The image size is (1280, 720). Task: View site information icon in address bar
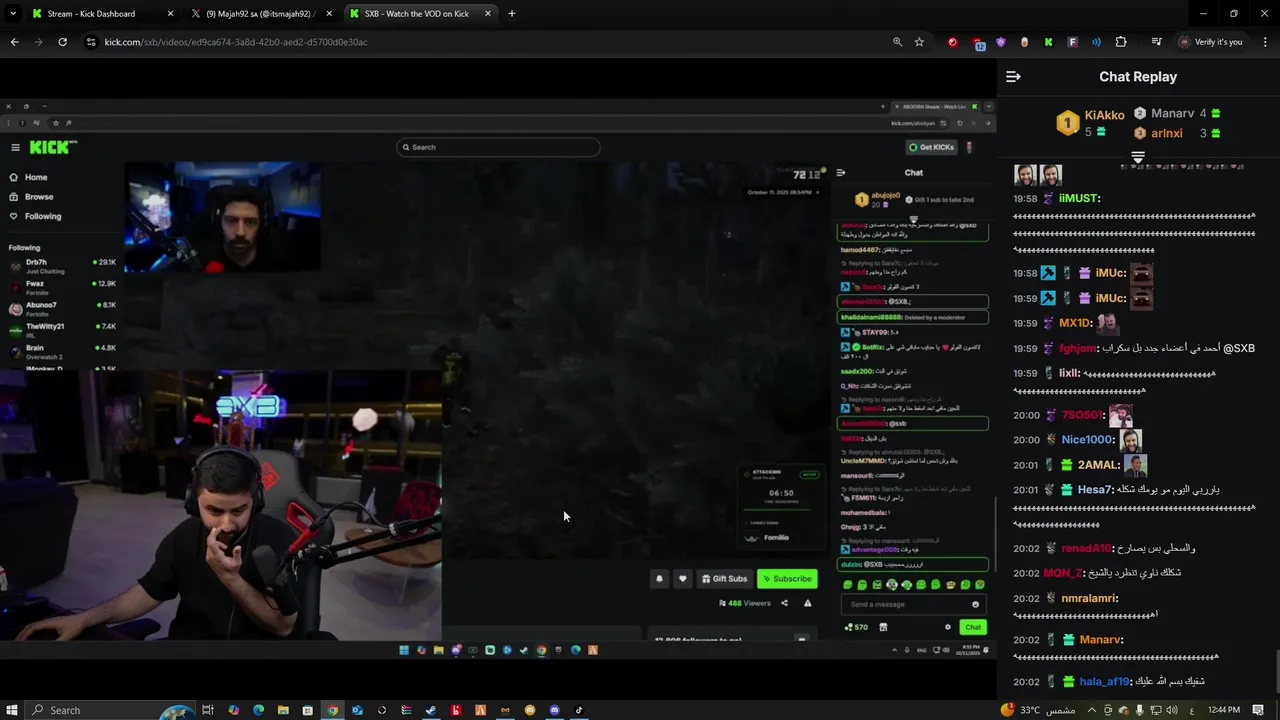click(91, 42)
